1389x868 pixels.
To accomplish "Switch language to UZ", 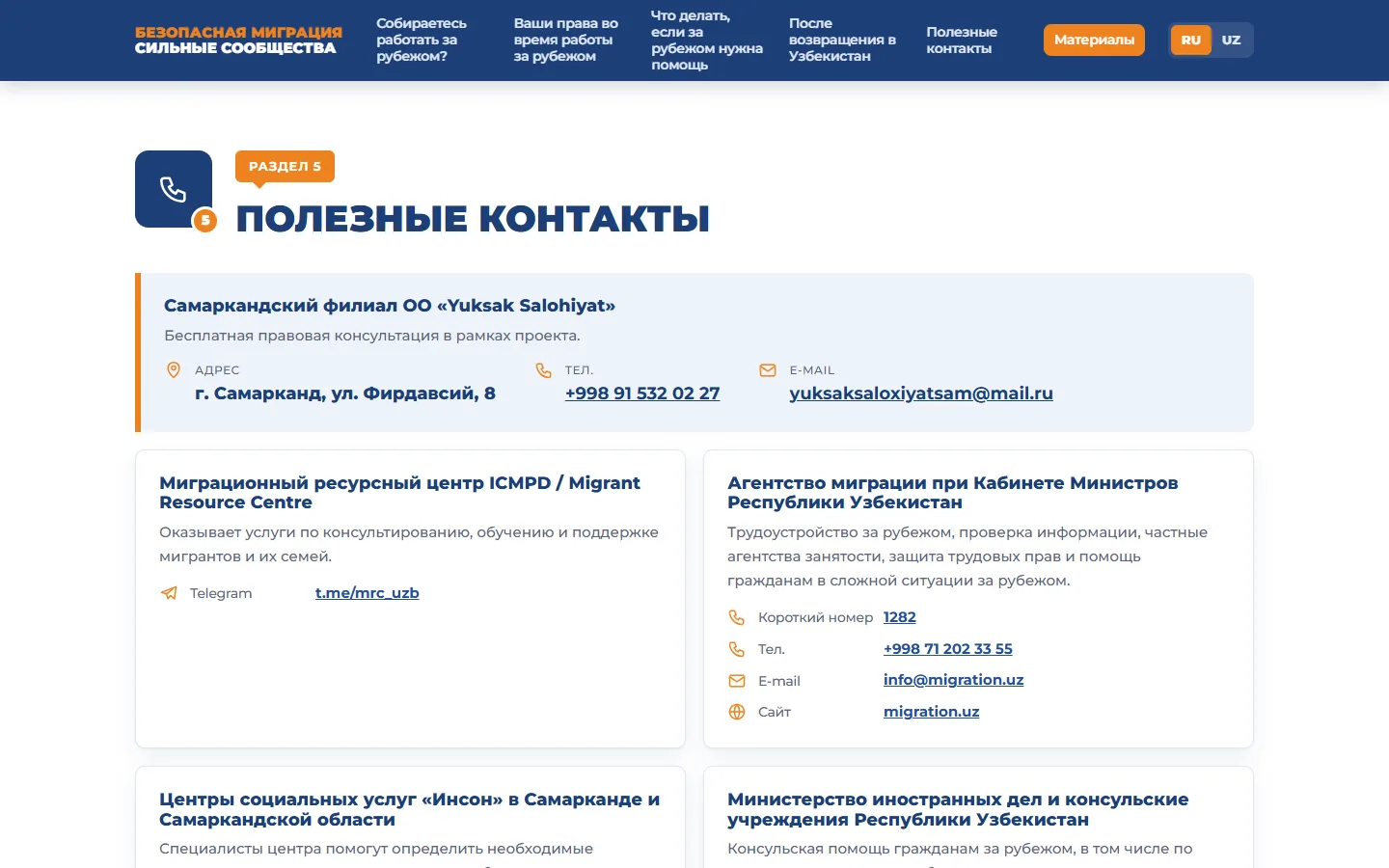I will [1231, 41].
